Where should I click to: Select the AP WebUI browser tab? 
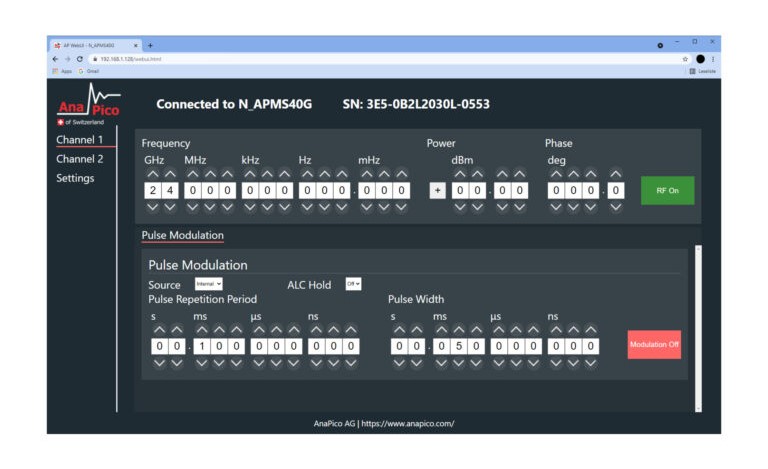pyautogui.click(x=96, y=45)
